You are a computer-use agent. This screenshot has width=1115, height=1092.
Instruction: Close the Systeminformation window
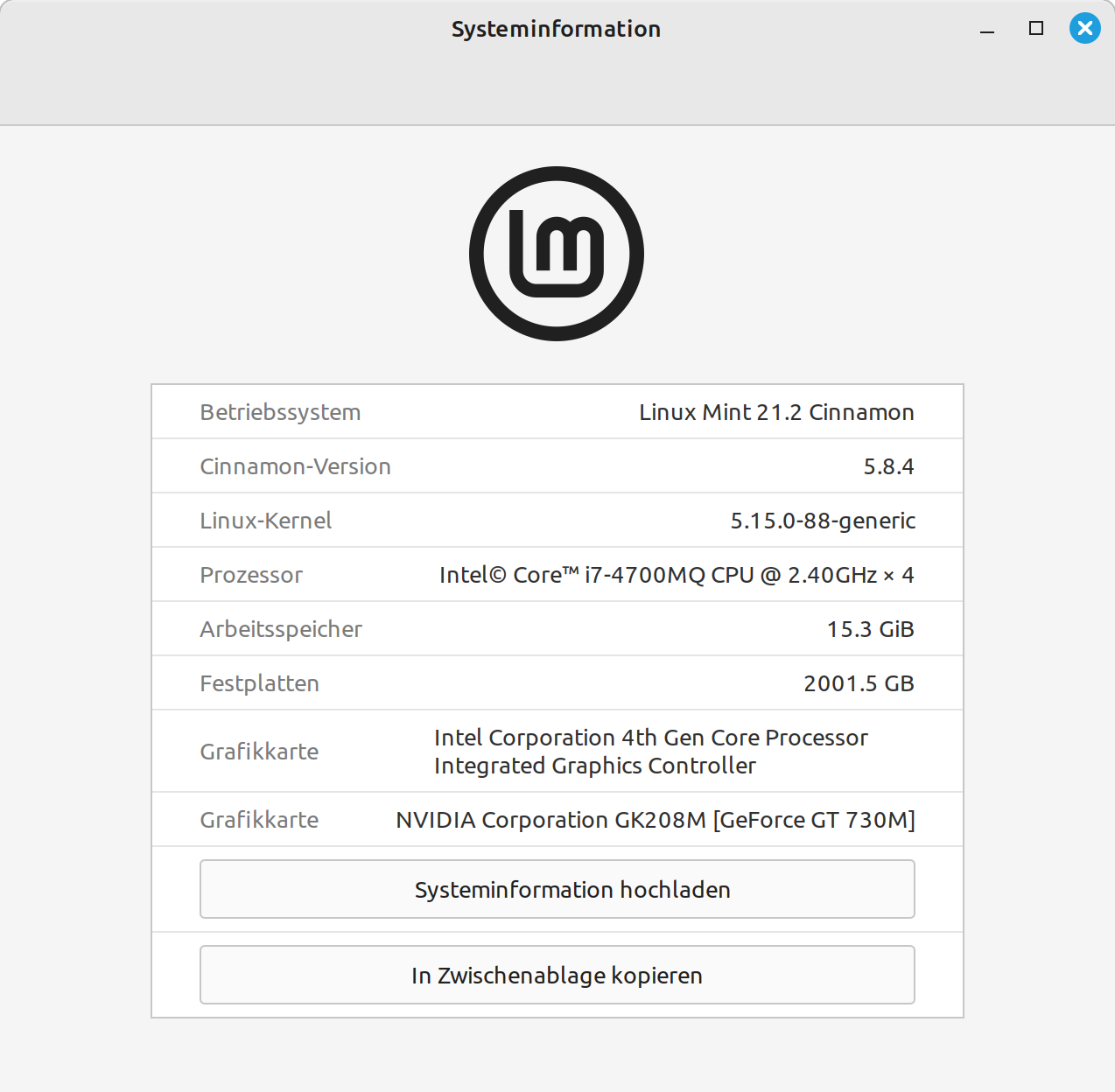tap(1084, 29)
